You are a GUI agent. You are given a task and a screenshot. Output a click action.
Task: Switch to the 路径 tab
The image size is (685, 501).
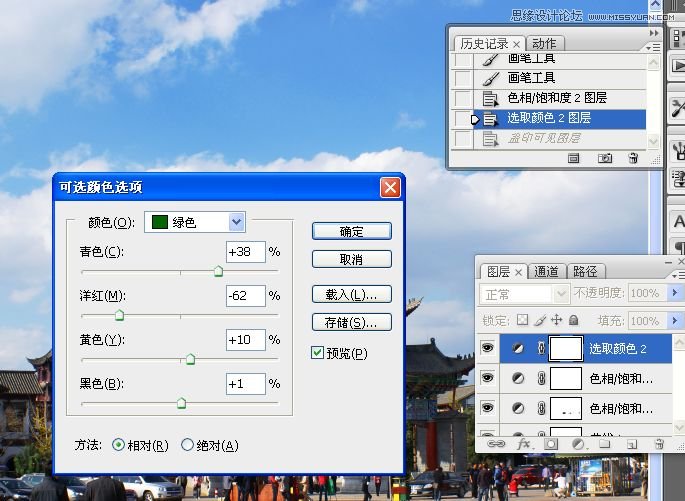point(585,272)
